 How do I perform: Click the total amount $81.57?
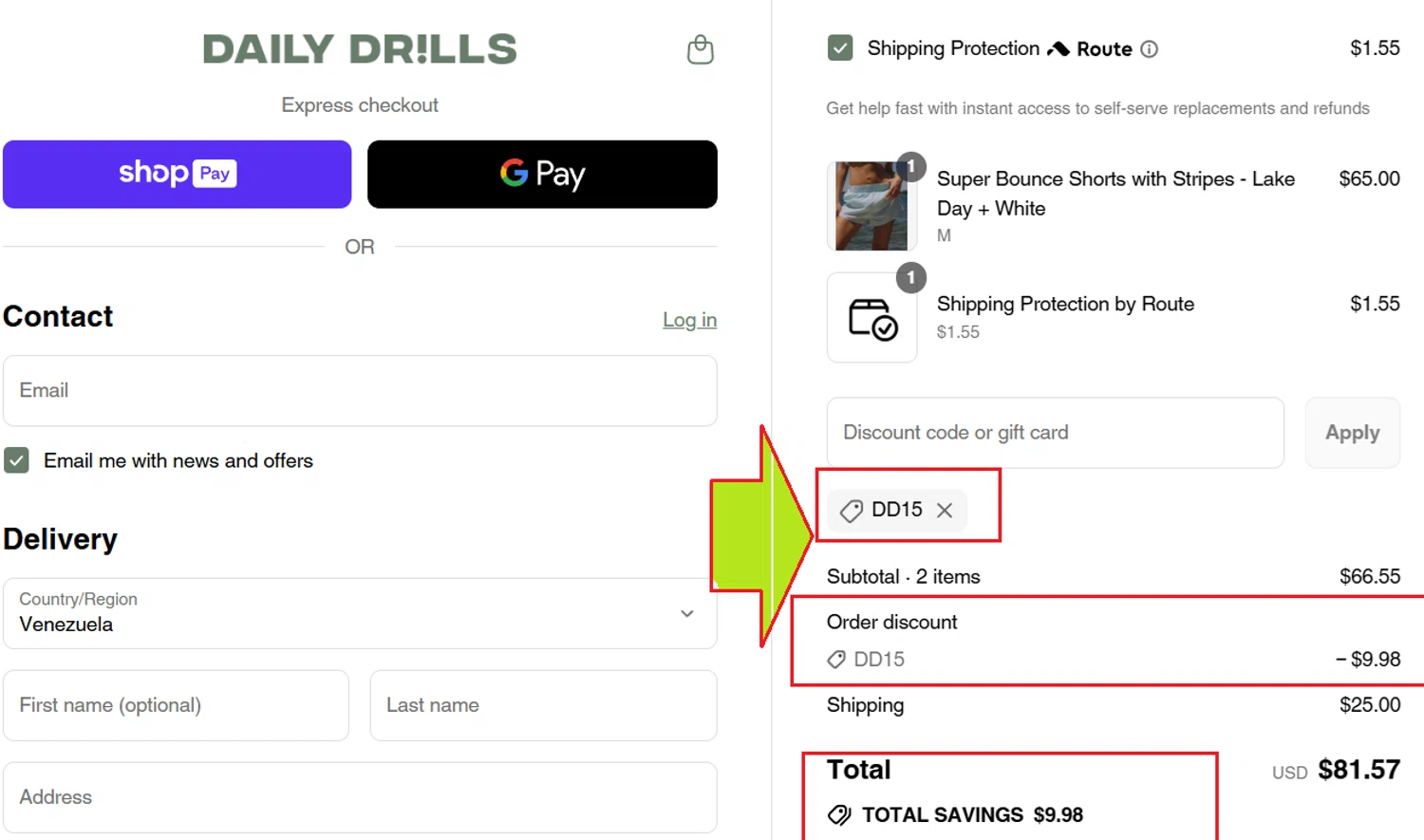point(1358,770)
